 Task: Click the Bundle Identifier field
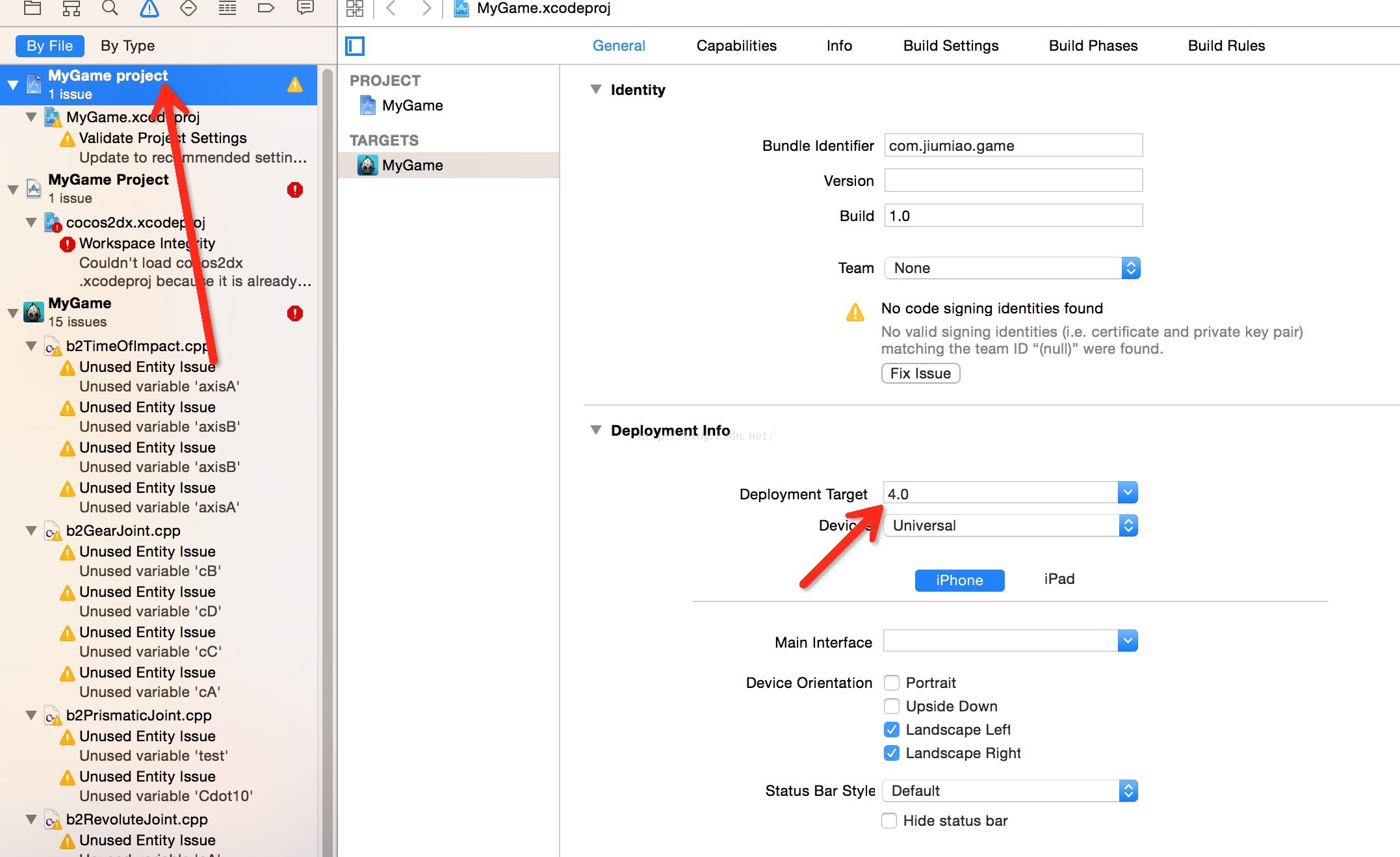tap(1013, 145)
